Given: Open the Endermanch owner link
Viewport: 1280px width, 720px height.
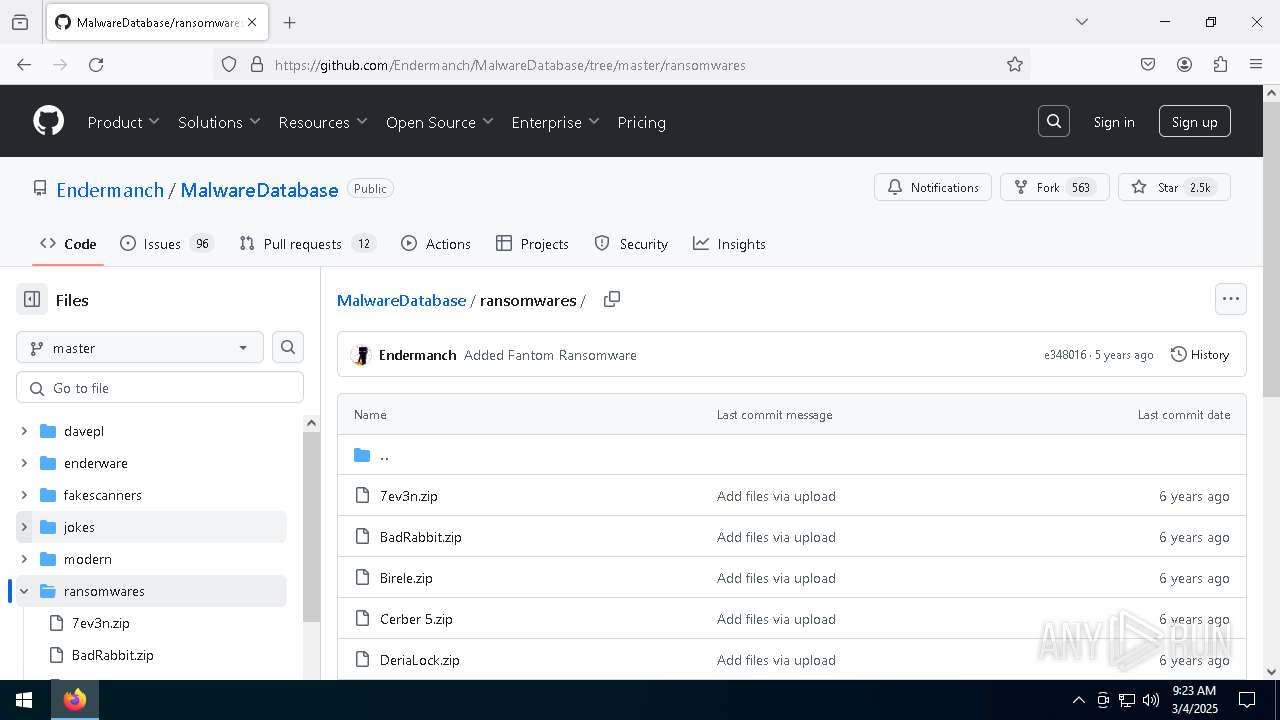Looking at the screenshot, I should point(110,190).
